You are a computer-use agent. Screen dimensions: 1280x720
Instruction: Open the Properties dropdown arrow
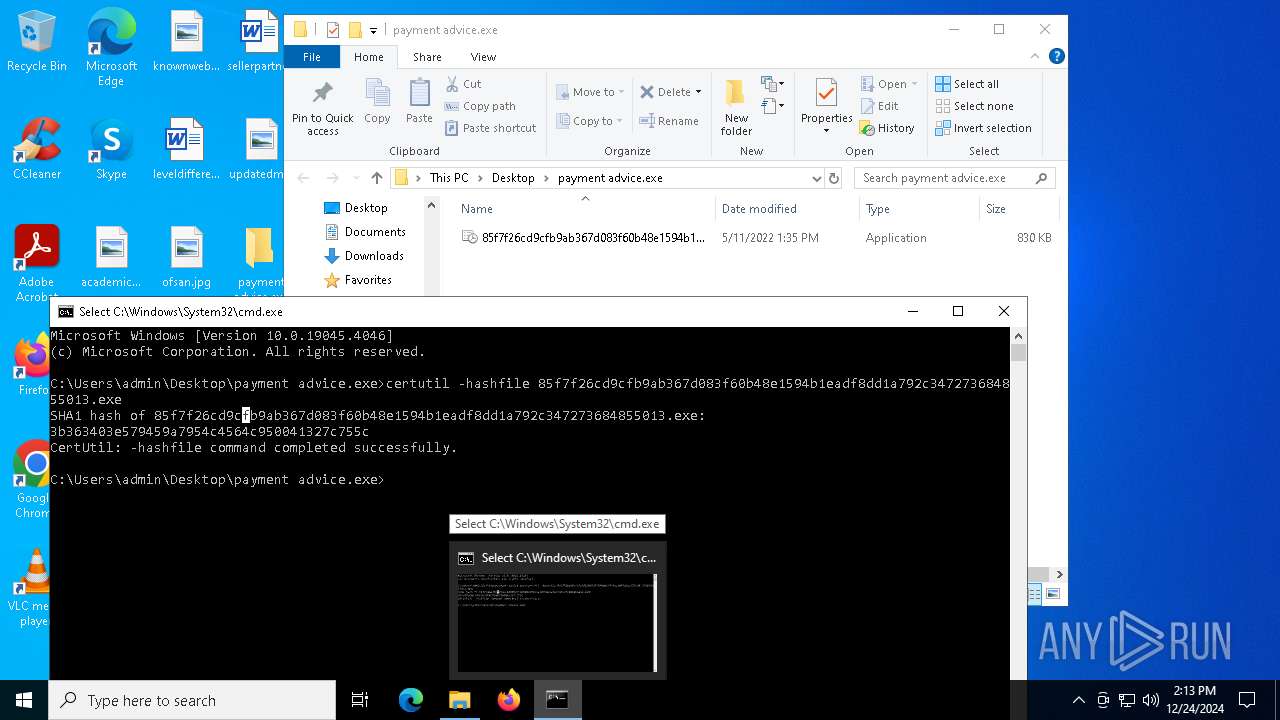pos(826,131)
